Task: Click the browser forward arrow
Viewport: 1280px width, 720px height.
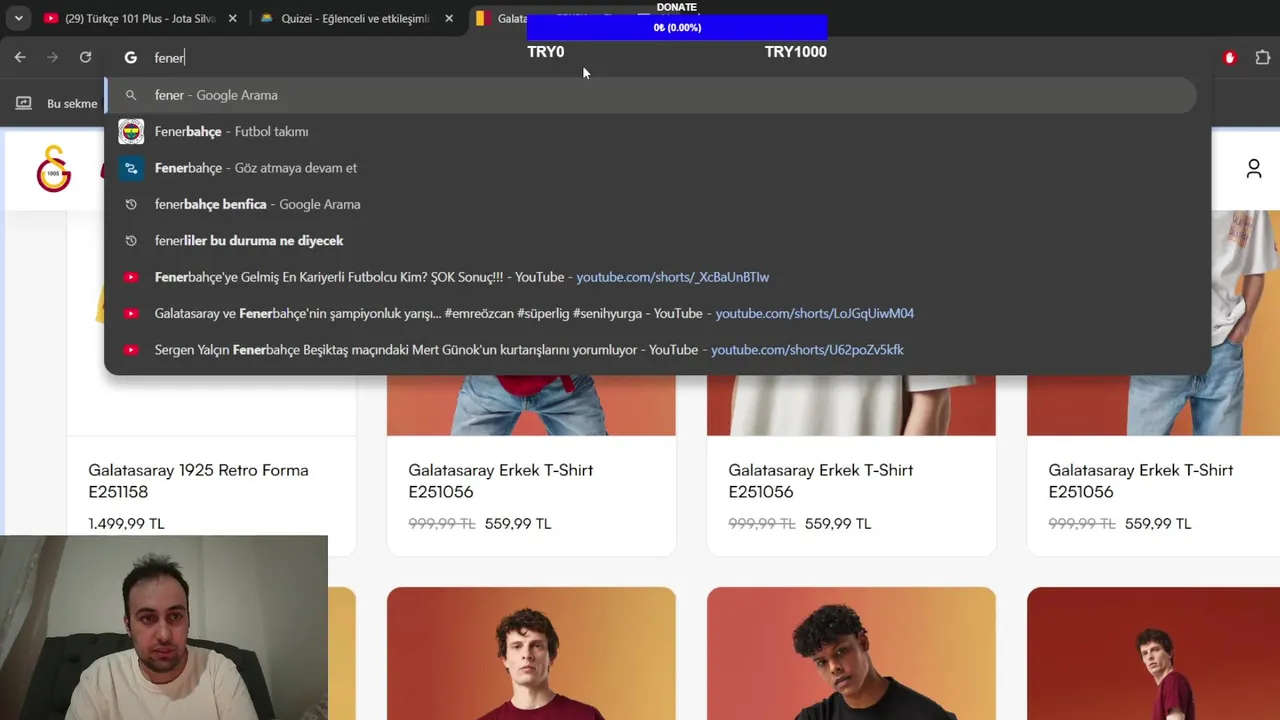Action: pos(52,58)
